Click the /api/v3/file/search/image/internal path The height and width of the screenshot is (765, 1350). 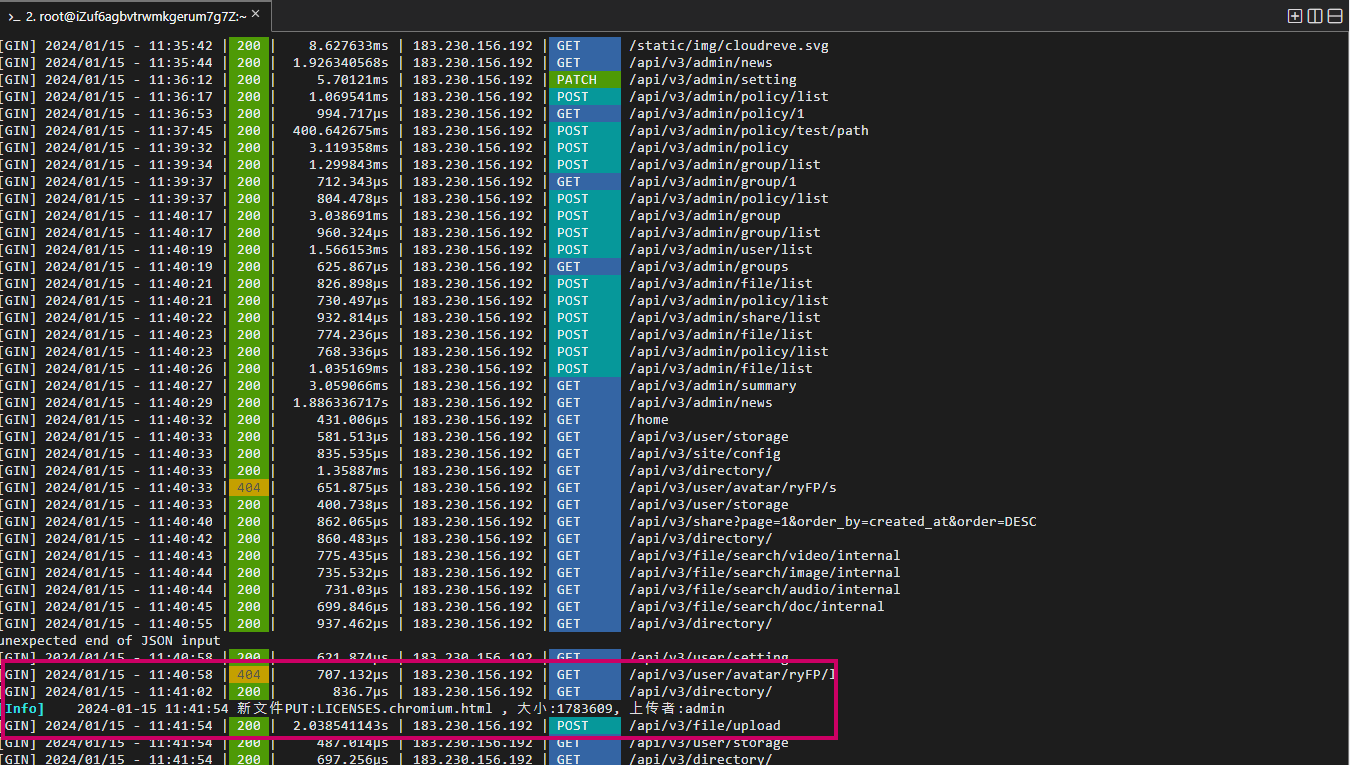(x=765, y=573)
